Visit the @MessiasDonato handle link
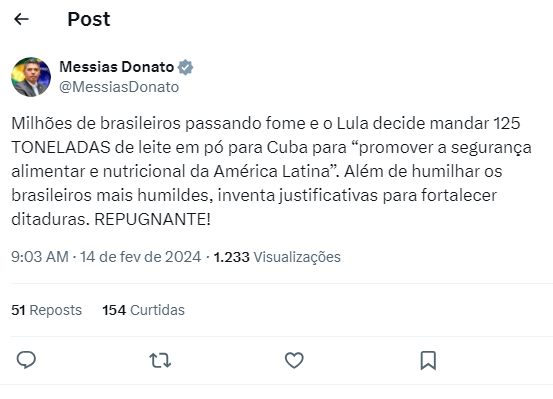 coord(119,87)
